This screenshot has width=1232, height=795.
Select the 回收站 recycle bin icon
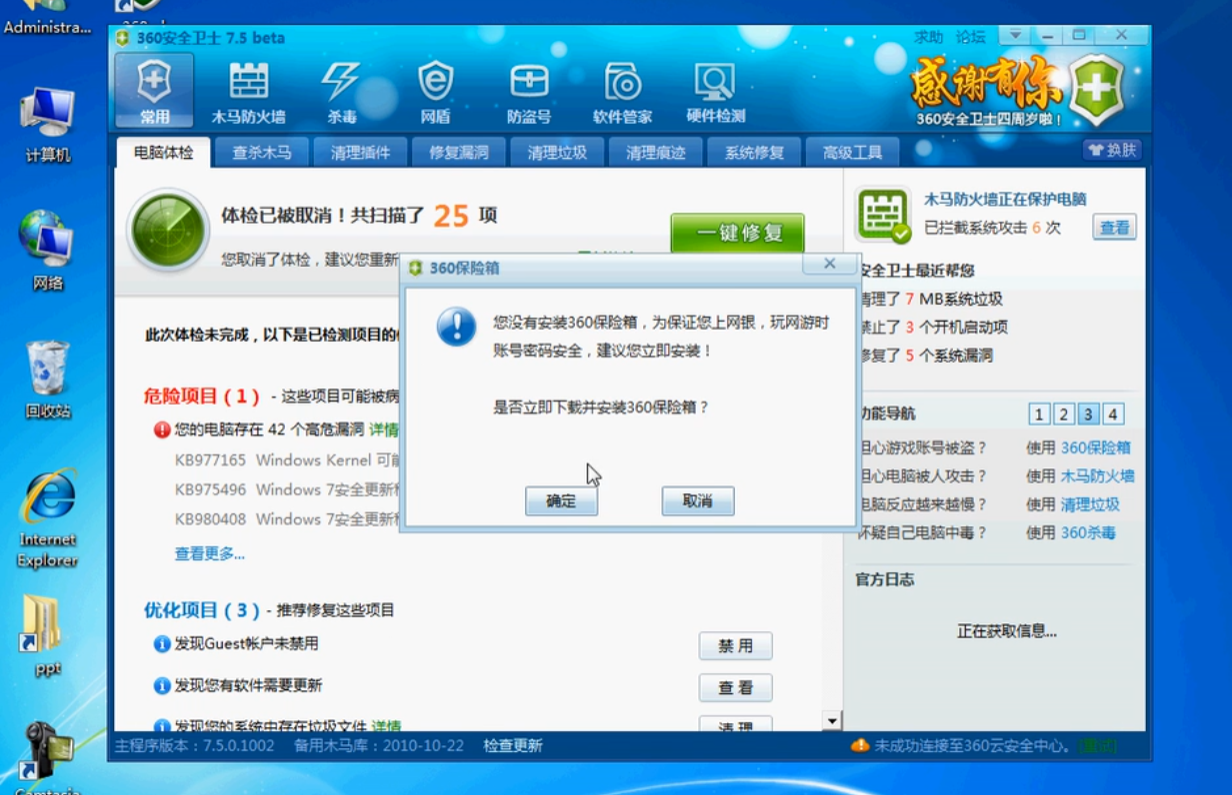[x=47, y=380]
